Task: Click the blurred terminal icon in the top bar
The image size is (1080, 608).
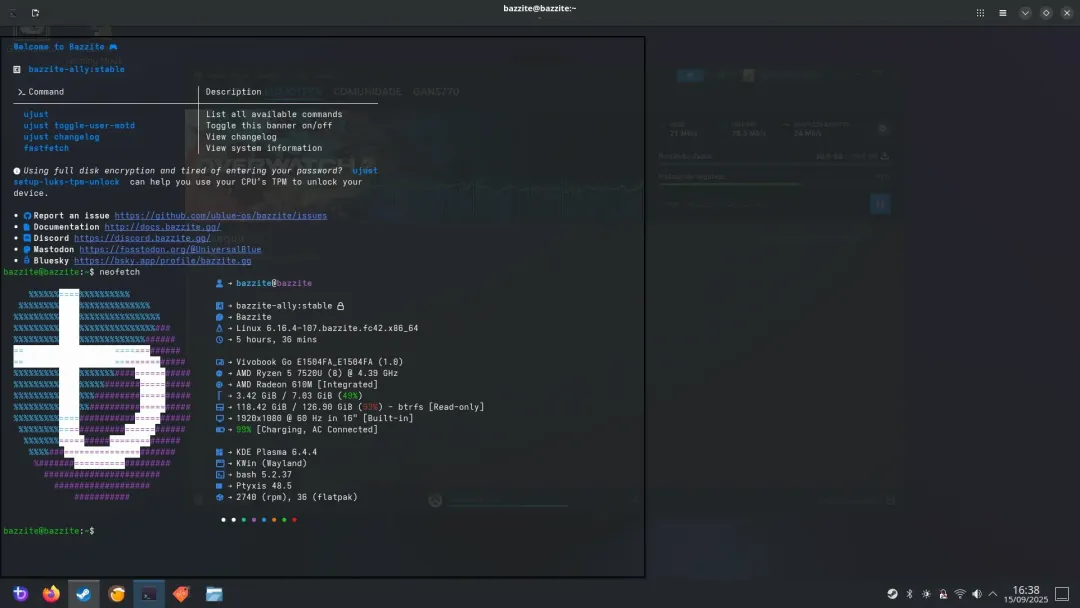Action: click(13, 12)
